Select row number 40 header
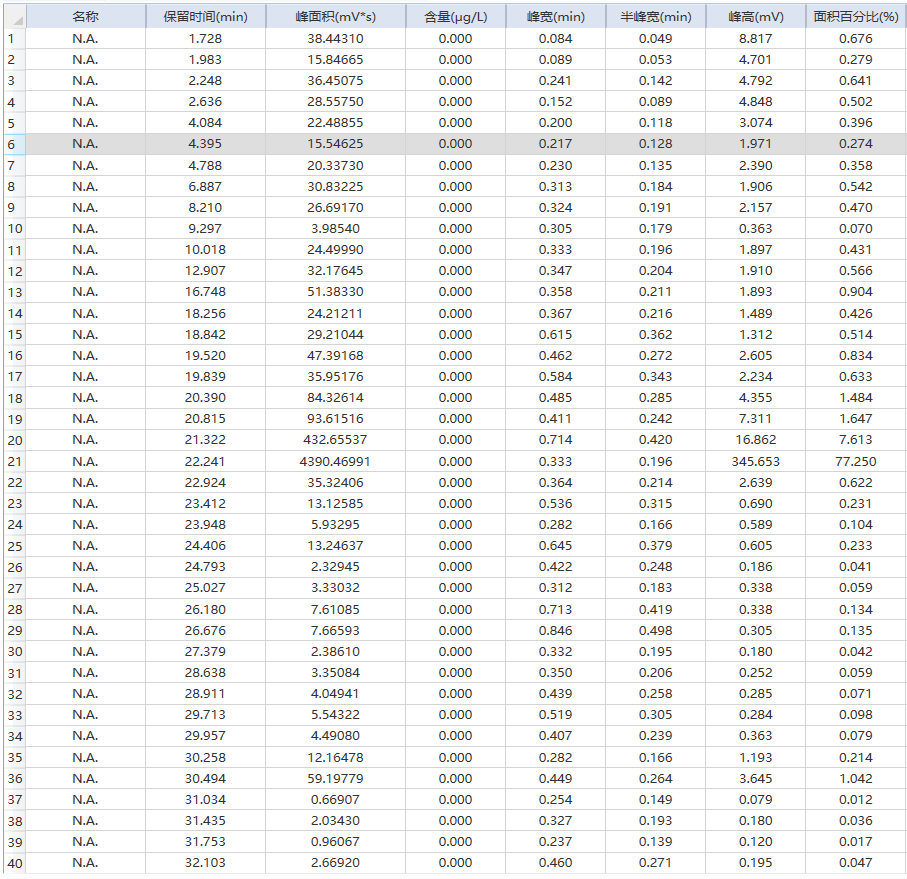The image size is (907, 879). (13, 863)
